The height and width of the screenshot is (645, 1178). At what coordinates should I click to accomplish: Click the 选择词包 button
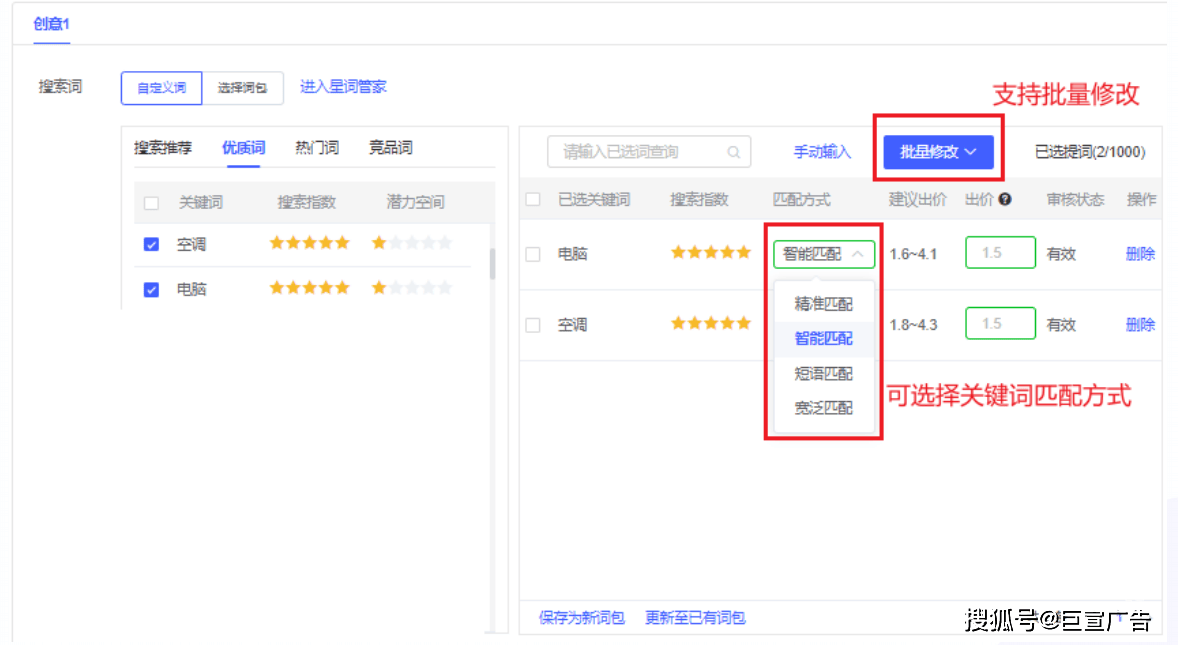243,88
